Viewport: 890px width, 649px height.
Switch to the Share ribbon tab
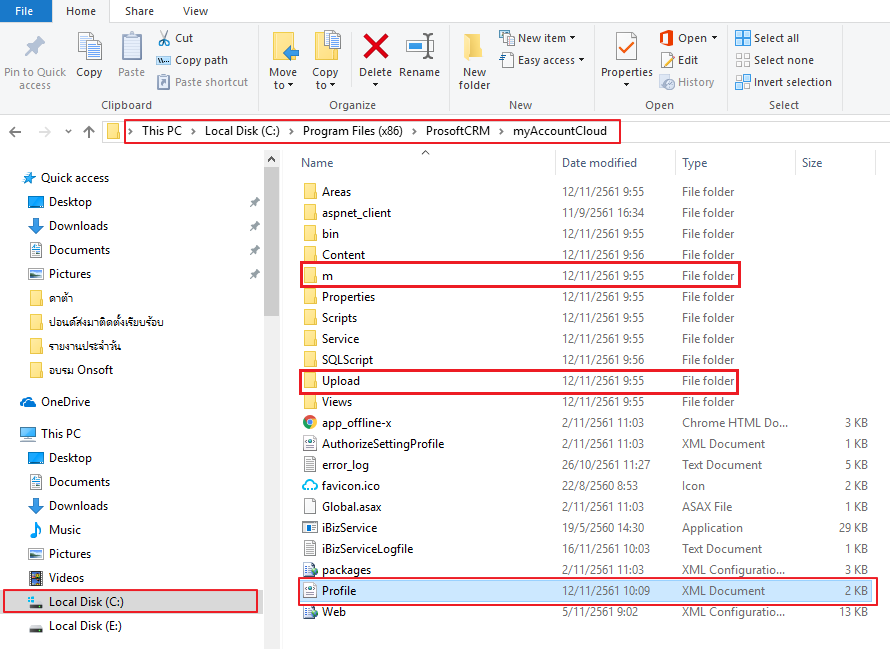[139, 11]
